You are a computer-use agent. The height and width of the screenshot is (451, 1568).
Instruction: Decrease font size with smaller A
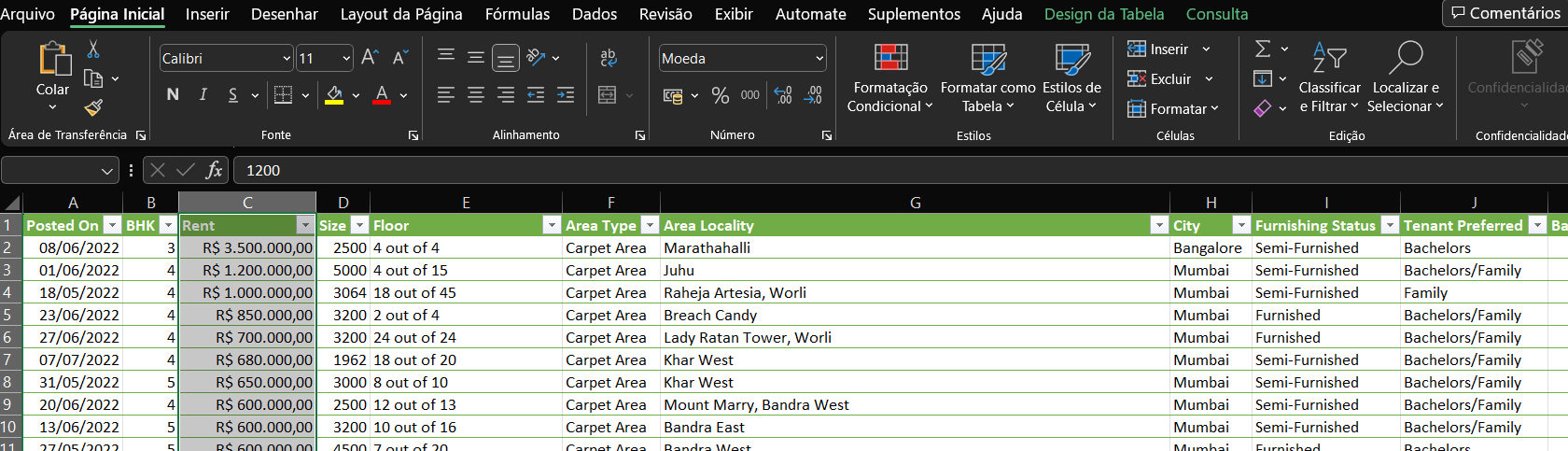point(400,58)
